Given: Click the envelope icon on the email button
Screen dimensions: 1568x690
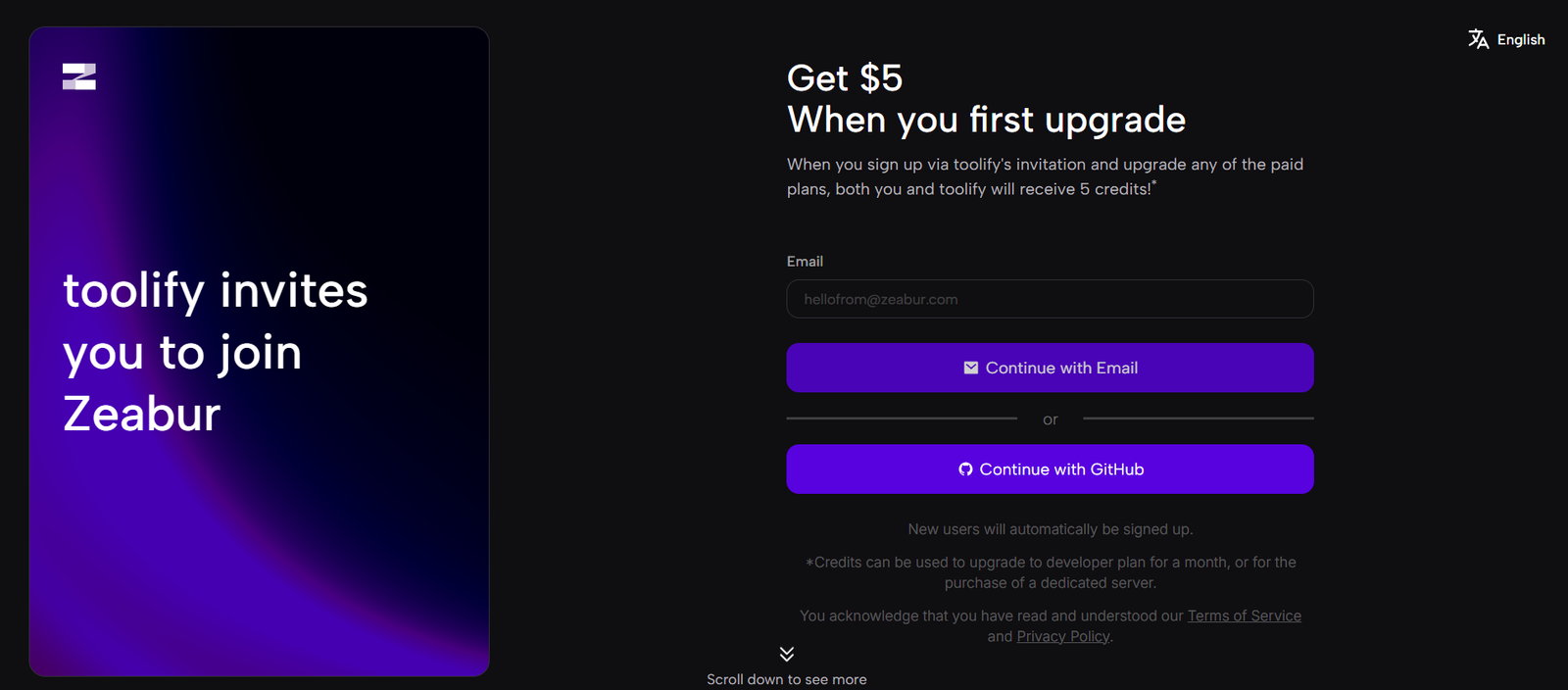Looking at the screenshot, I should [970, 368].
